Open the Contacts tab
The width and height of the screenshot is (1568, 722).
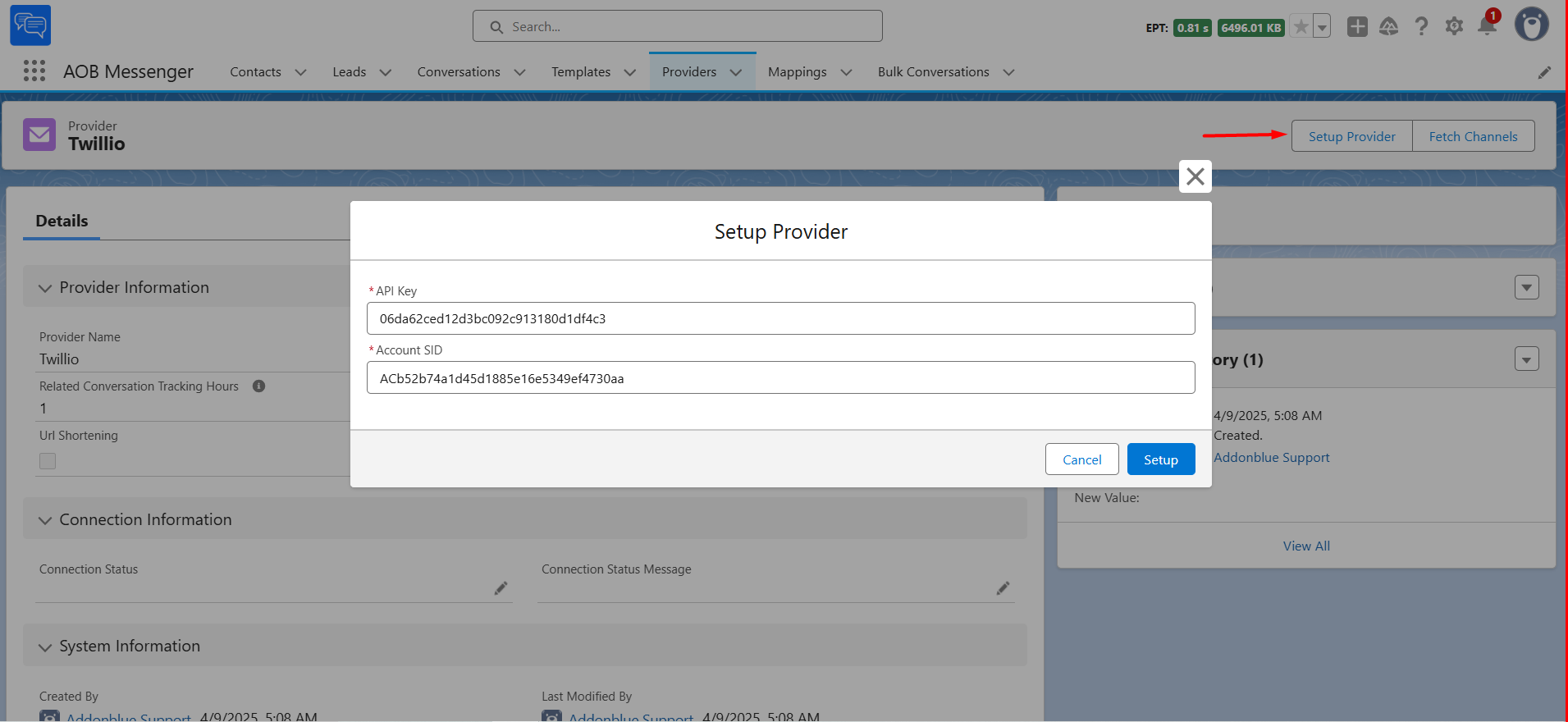255,72
